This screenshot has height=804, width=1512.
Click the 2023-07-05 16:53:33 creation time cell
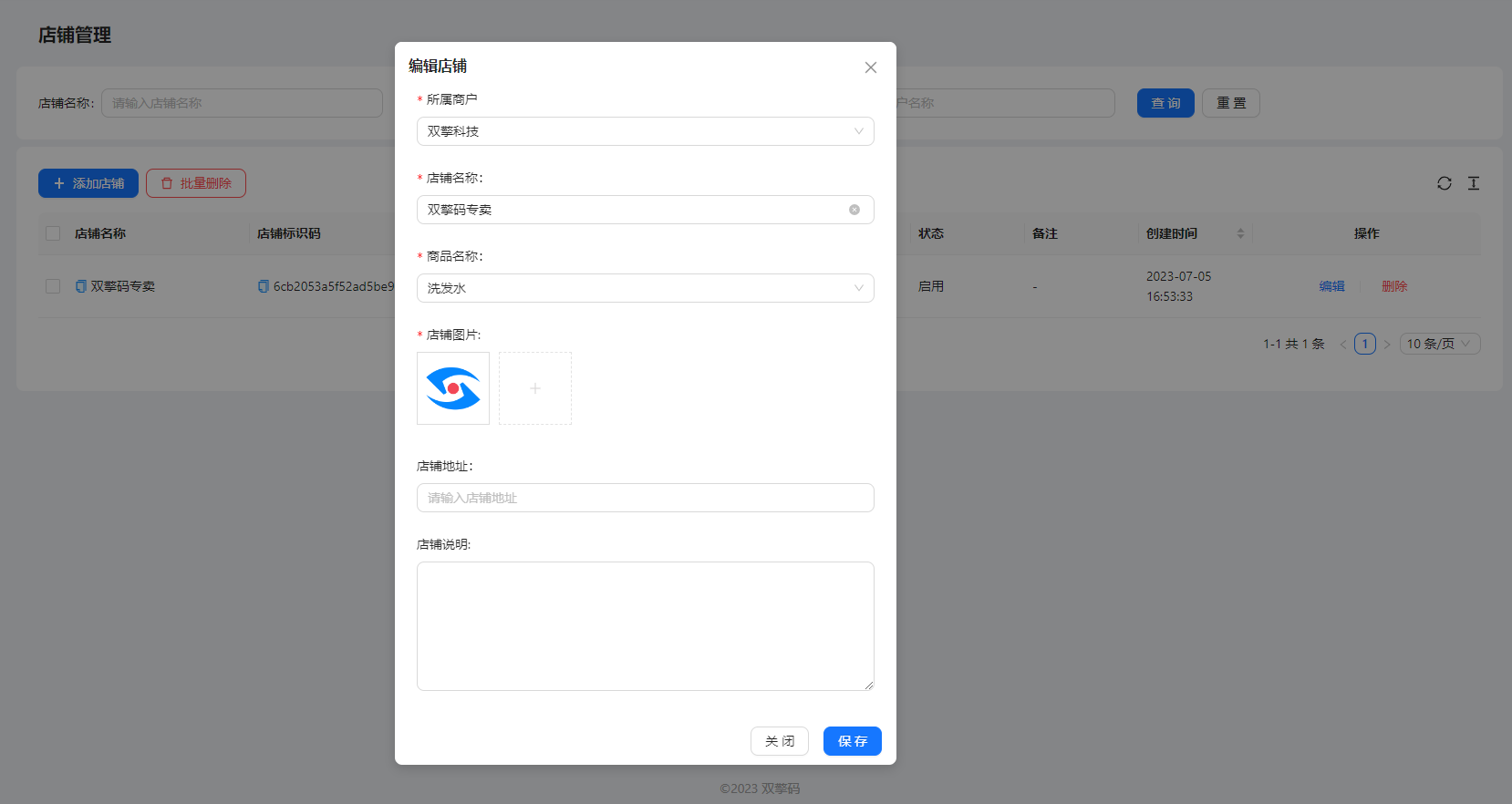click(1179, 286)
